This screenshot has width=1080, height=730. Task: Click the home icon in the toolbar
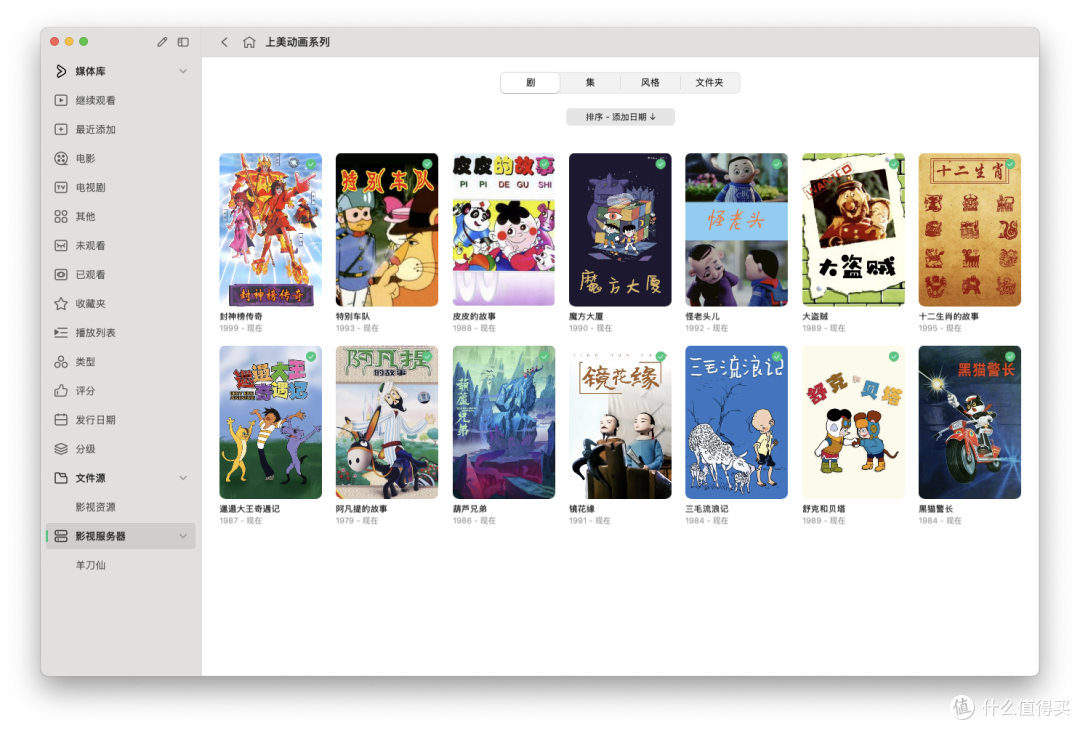click(x=248, y=42)
